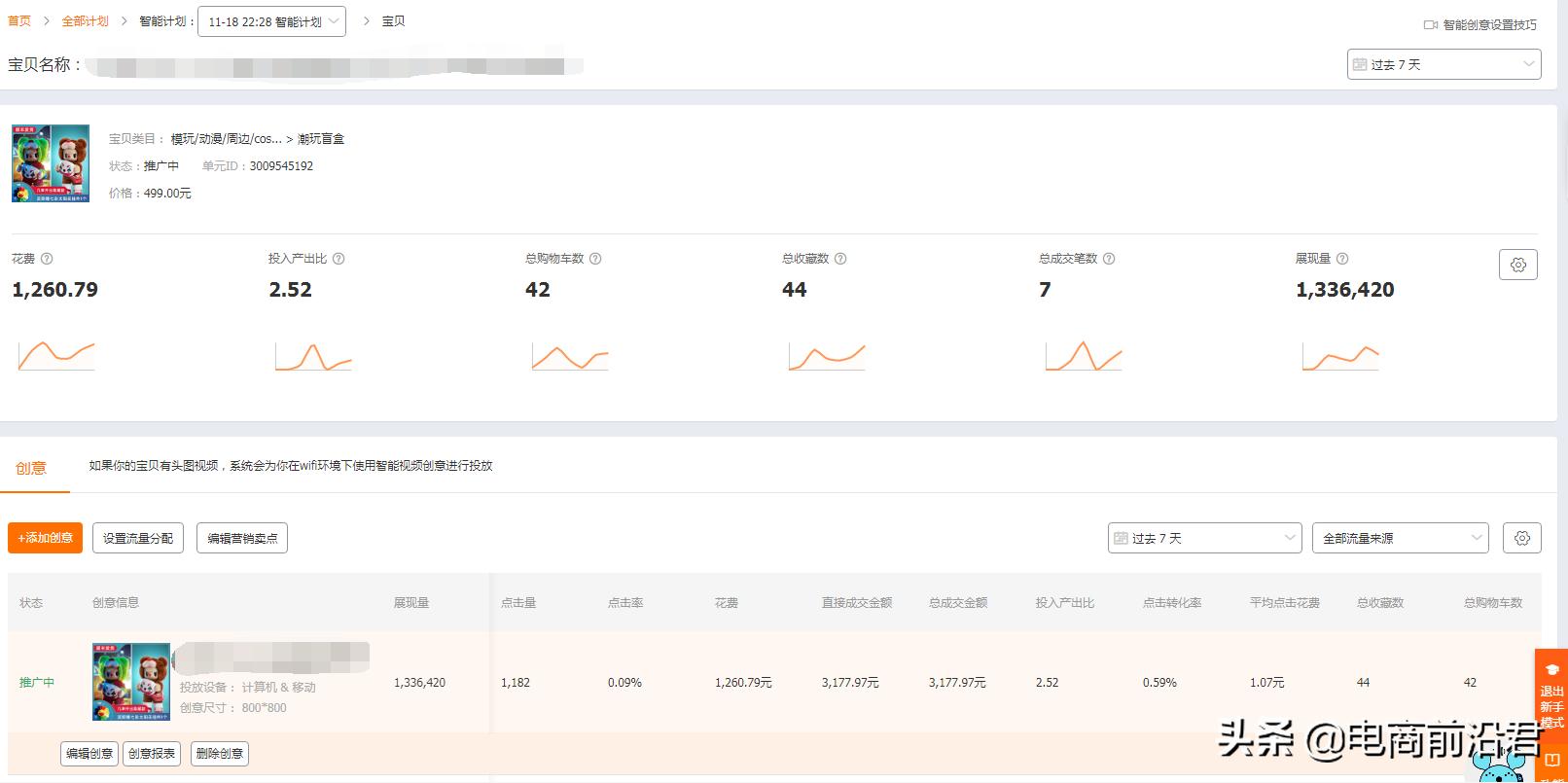Click the 总收藏数 trend sparkline
1568x783 pixels.
(827, 355)
